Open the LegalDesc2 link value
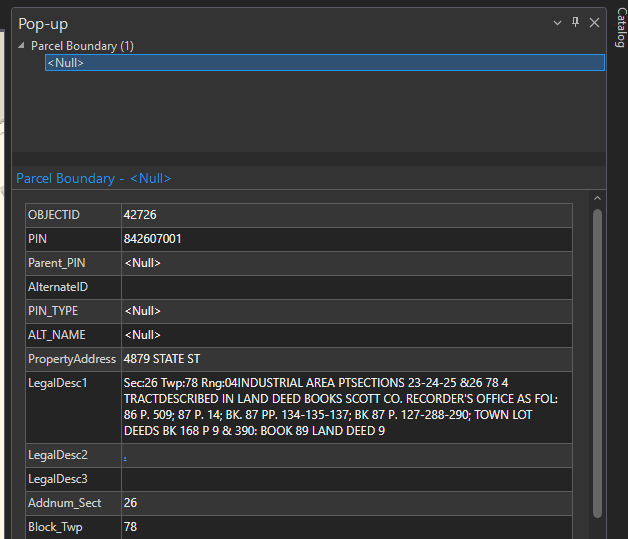Image resolution: width=628 pixels, height=539 pixels. pos(125,456)
